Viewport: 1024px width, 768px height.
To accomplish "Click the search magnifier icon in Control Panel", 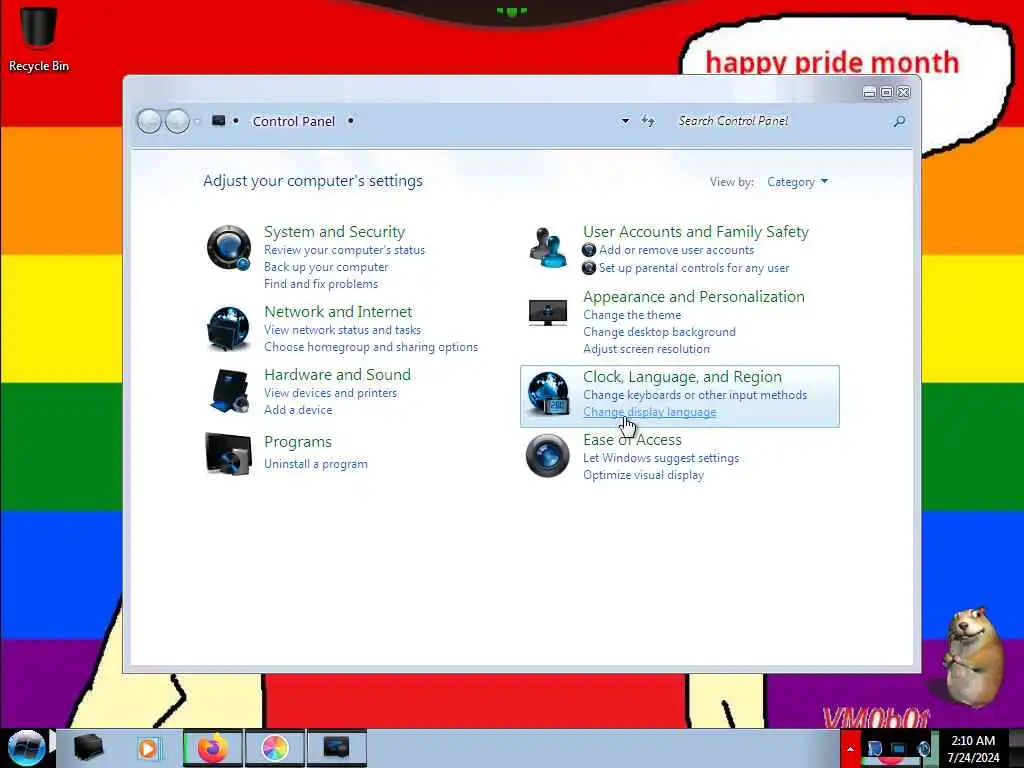I will pos(899,121).
